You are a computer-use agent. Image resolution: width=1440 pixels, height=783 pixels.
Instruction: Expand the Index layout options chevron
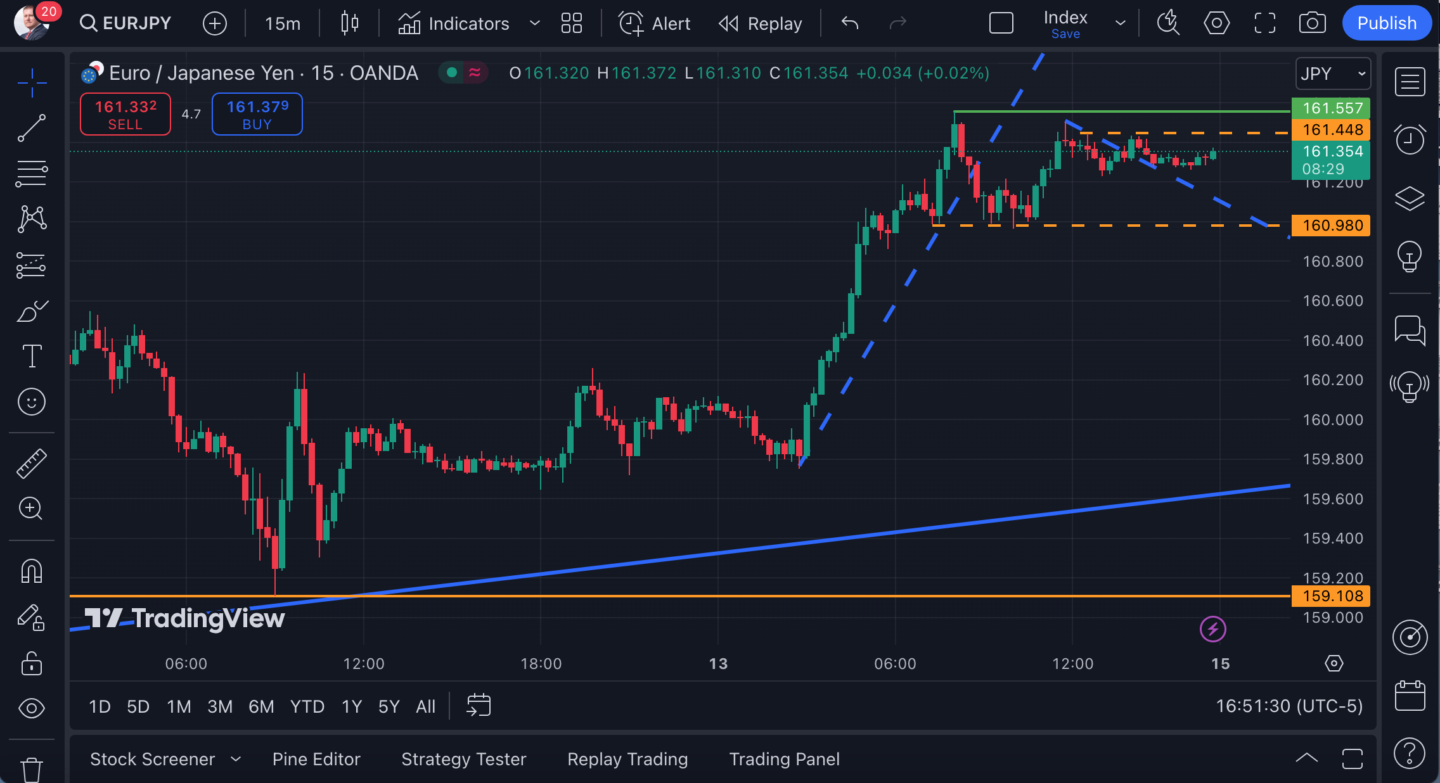click(1120, 23)
